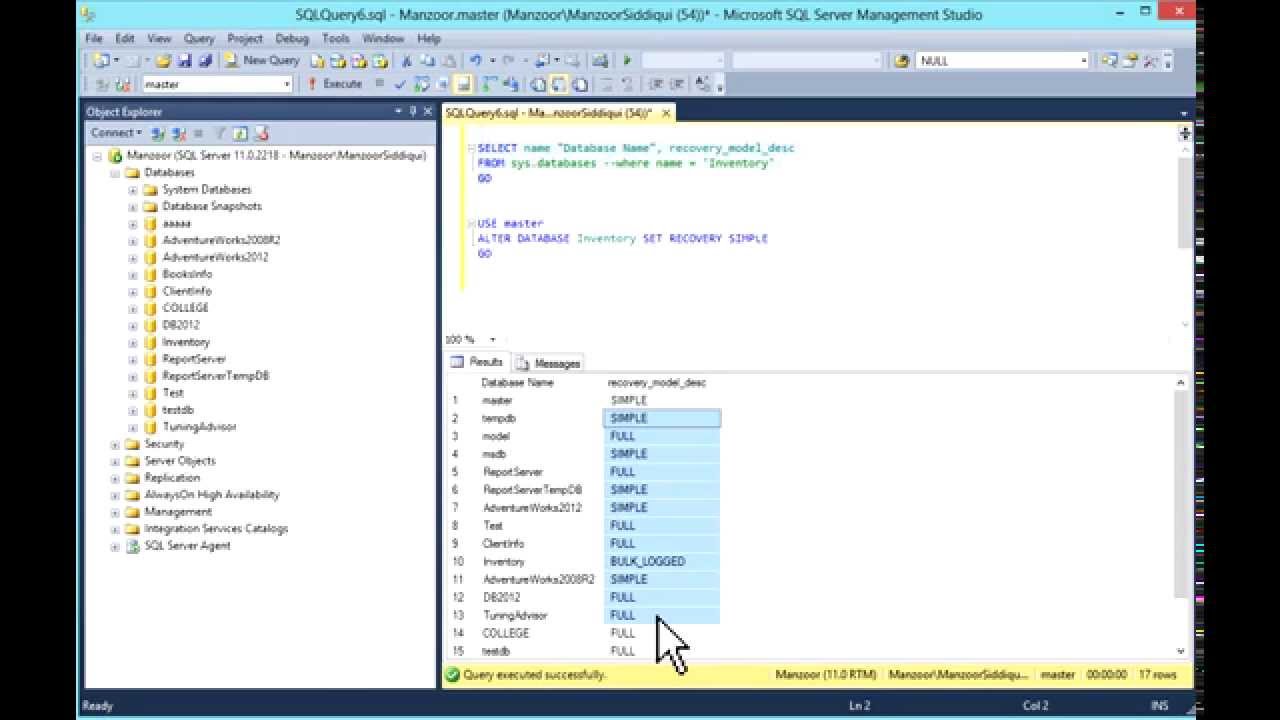Viewport: 1280px width, 720px height.
Task: Expand the Management folder node
Action: pyautogui.click(x=115, y=513)
